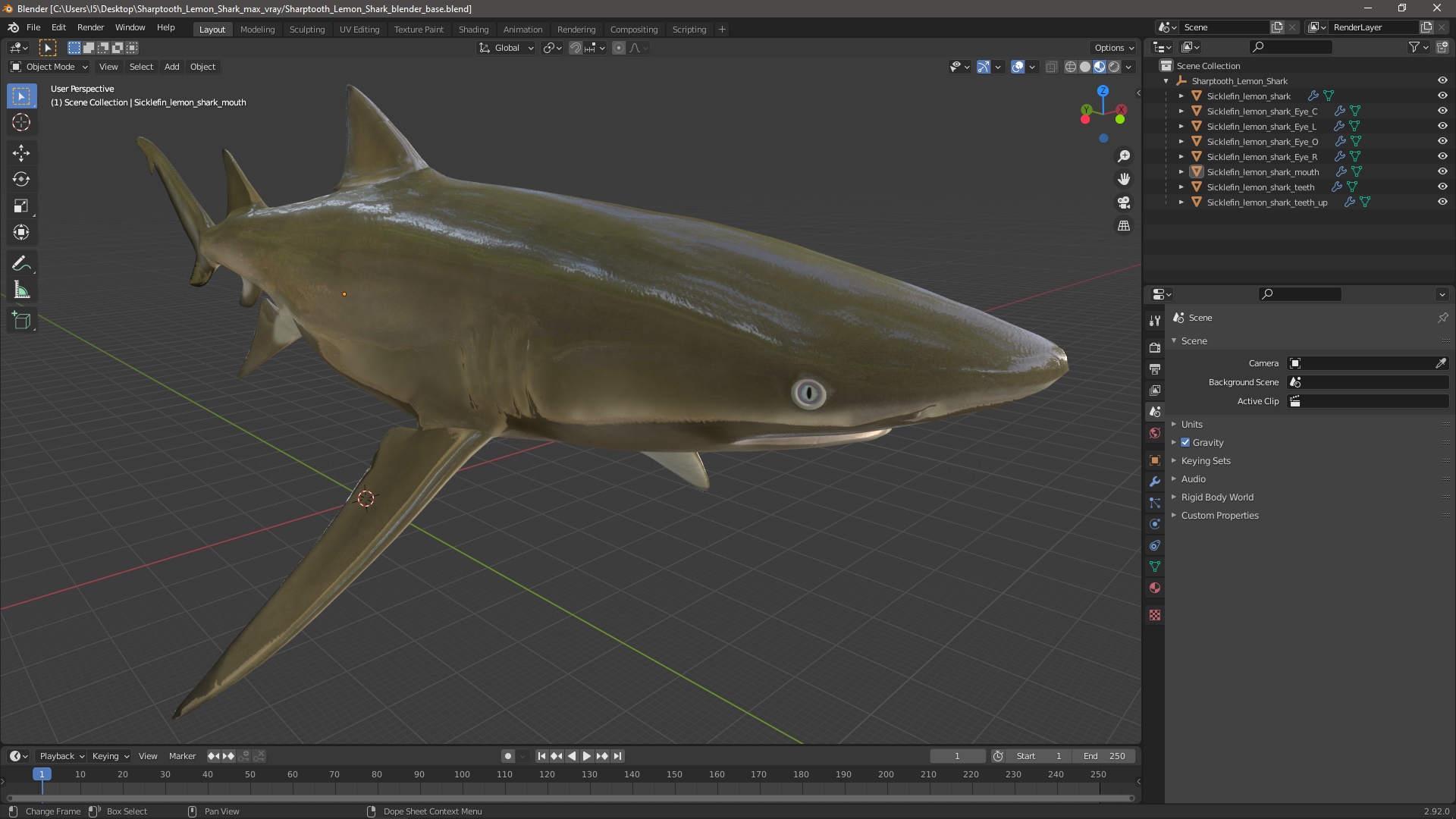Expand the Custom Properties panel

point(1219,516)
